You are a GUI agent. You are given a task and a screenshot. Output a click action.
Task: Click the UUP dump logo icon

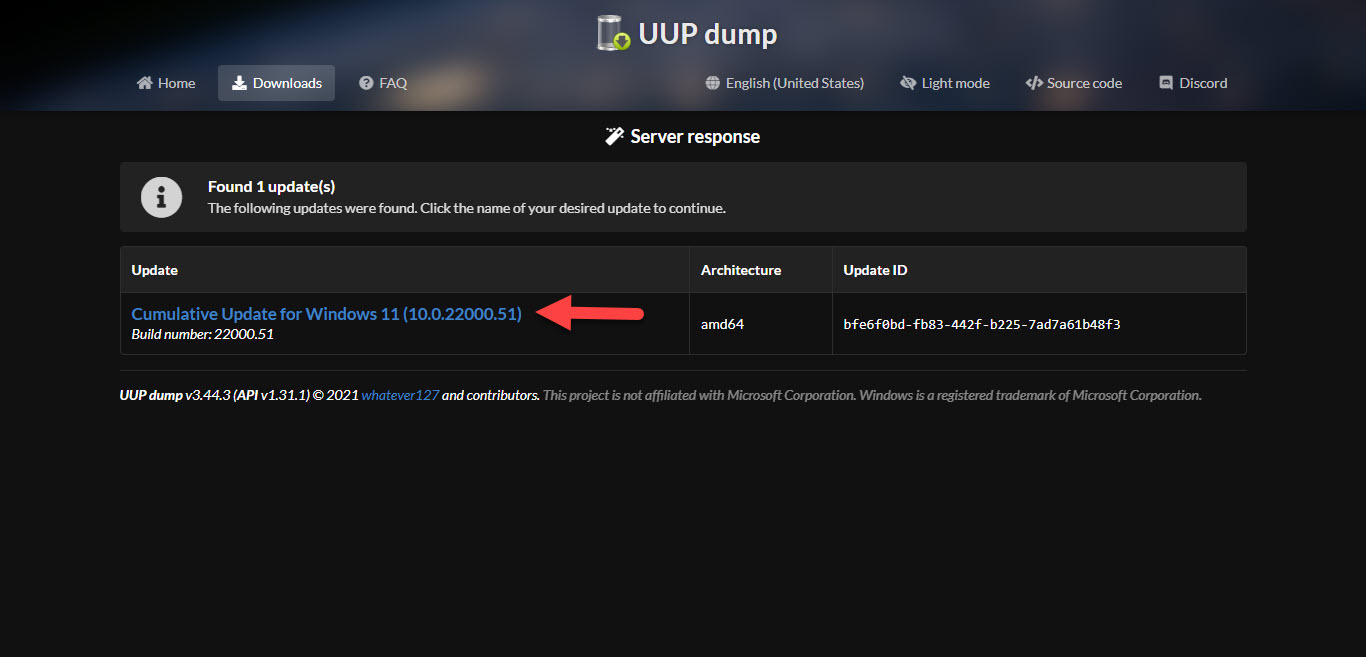pyautogui.click(x=613, y=33)
